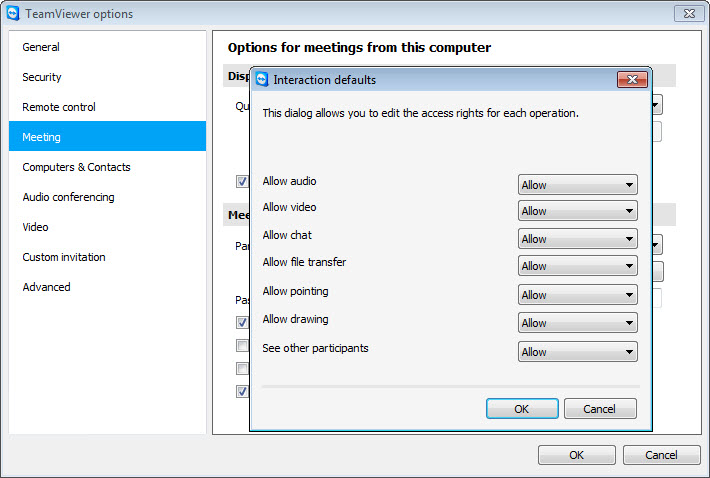710x478 pixels.
Task: Select the Meeting category
Action: coord(107,136)
